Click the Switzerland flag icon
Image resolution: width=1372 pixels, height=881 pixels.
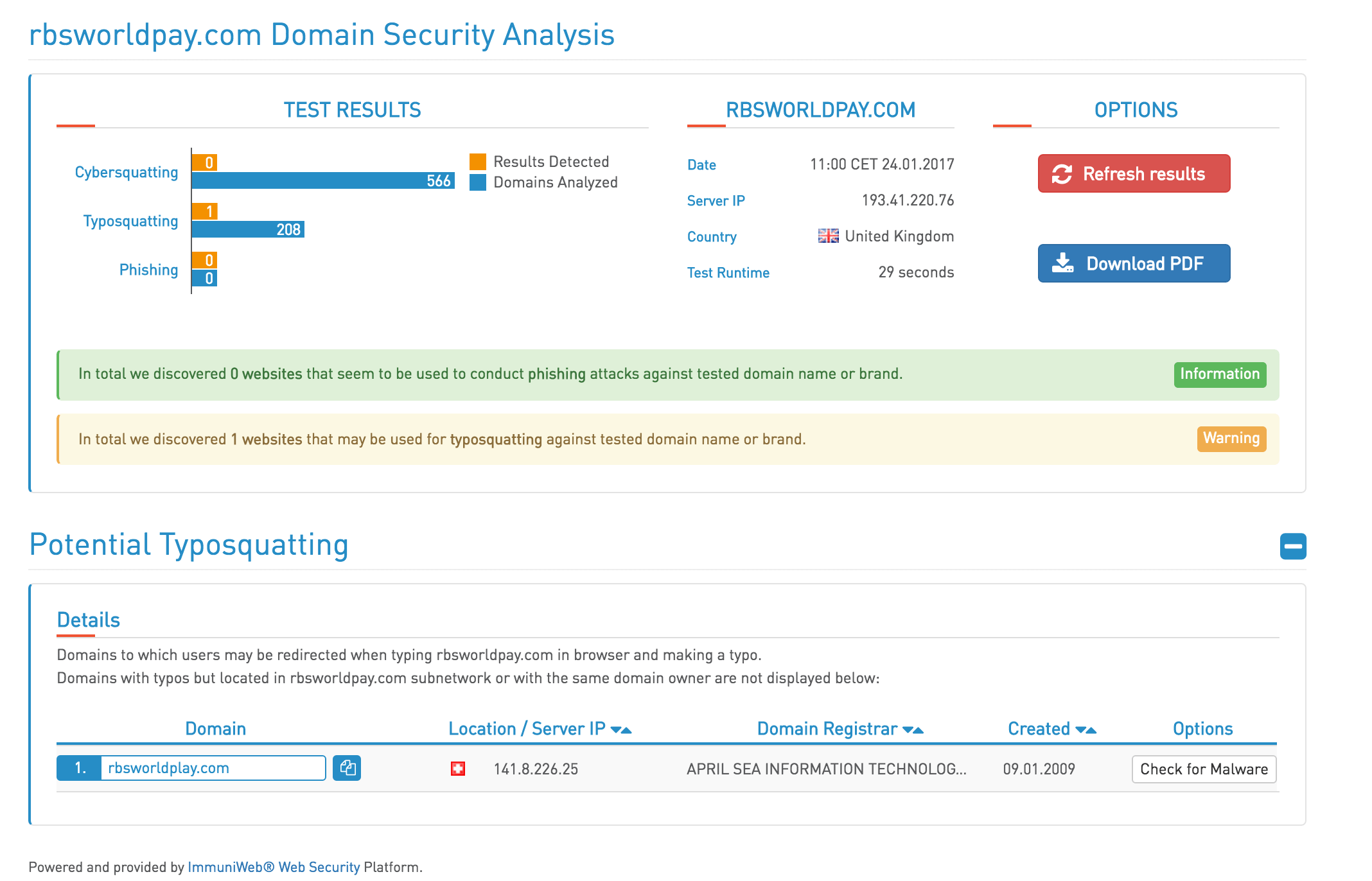pyautogui.click(x=458, y=769)
